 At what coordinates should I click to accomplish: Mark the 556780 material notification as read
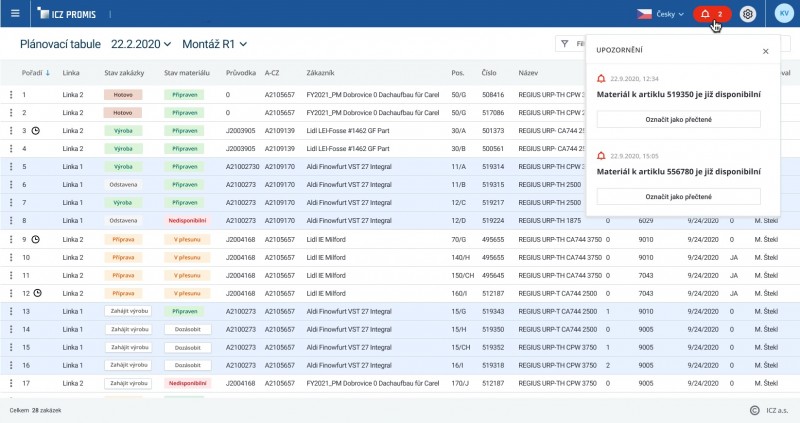[678, 197]
